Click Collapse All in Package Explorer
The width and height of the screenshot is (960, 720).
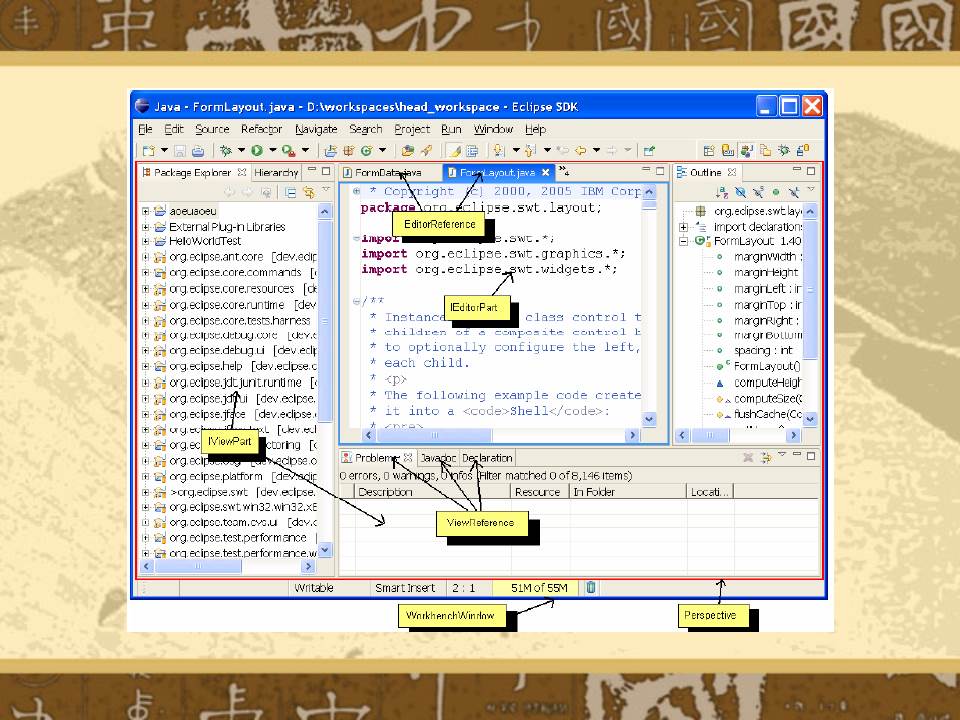[290, 193]
